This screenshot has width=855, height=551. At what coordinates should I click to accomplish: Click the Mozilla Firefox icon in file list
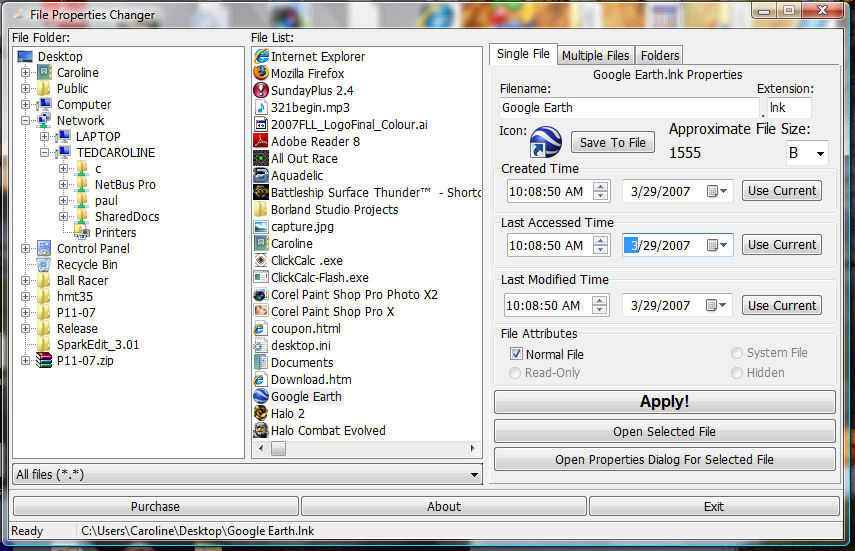pyautogui.click(x=261, y=73)
